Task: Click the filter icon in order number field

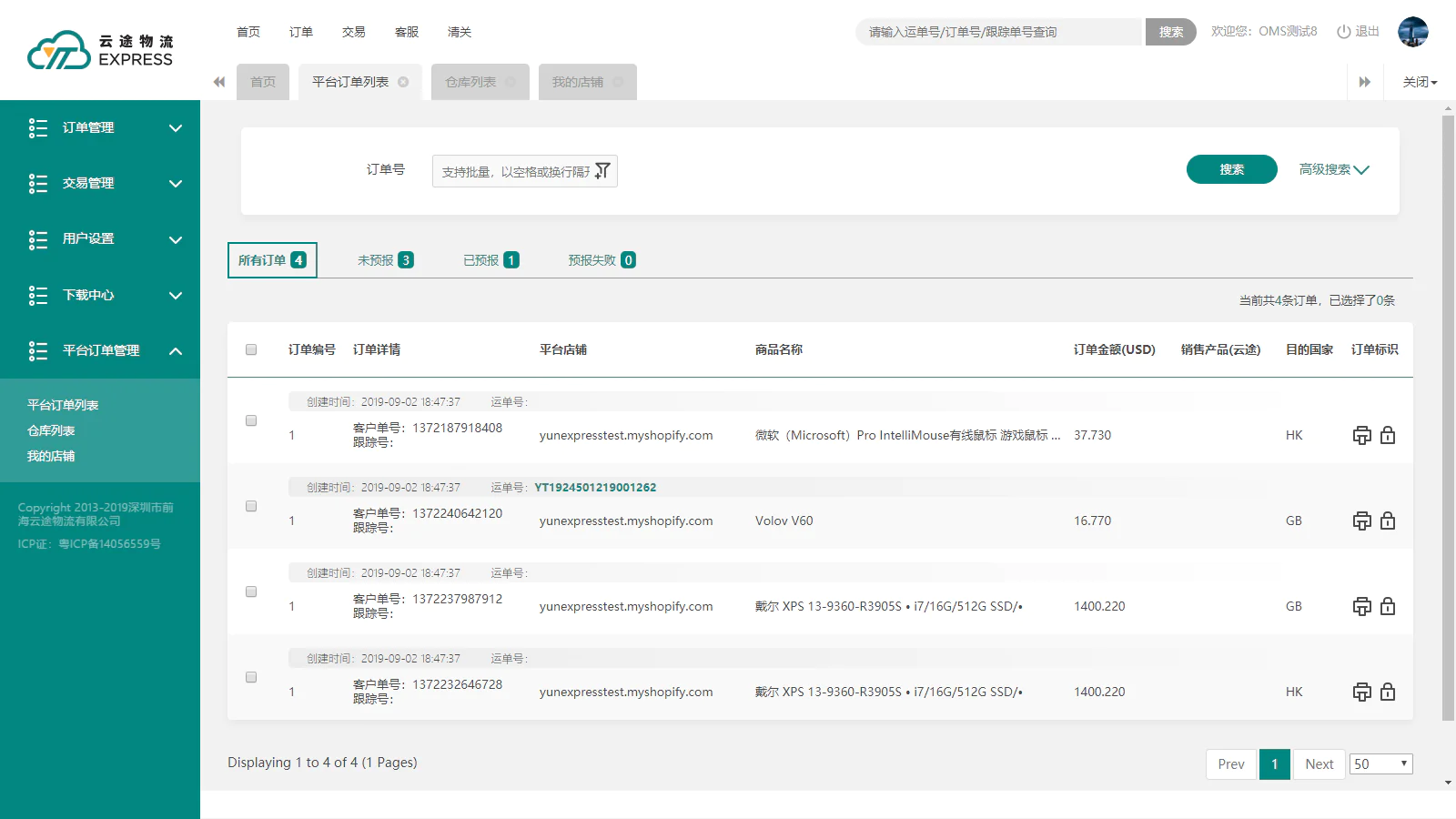Action: 602,171
